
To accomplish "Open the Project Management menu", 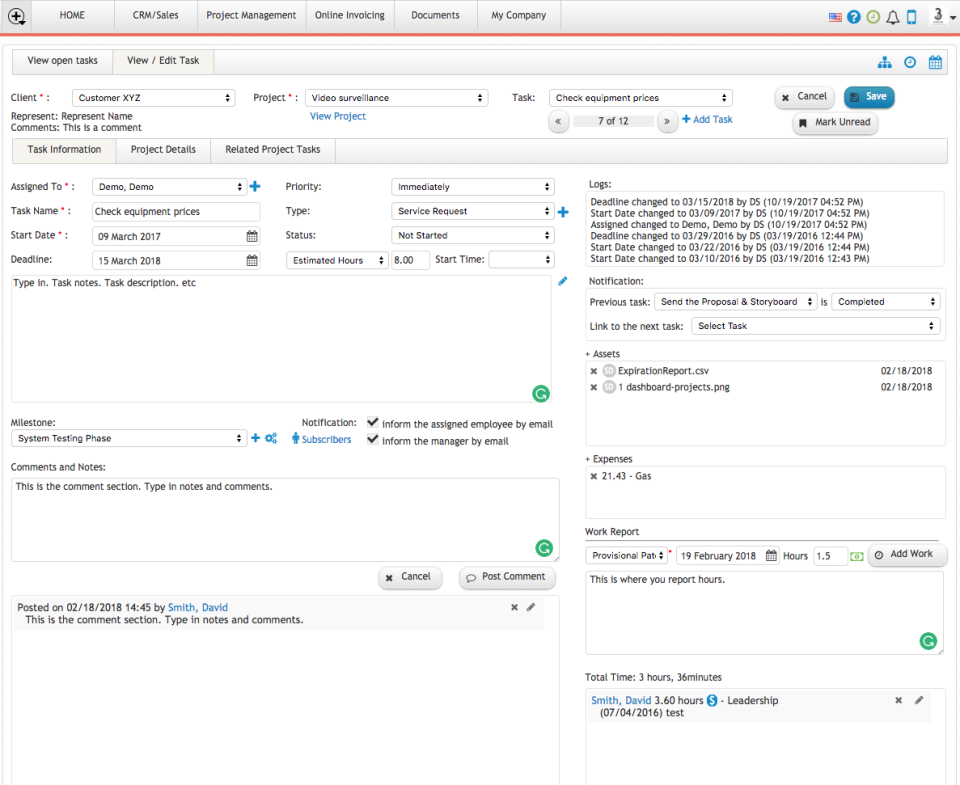I will click(x=251, y=15).
